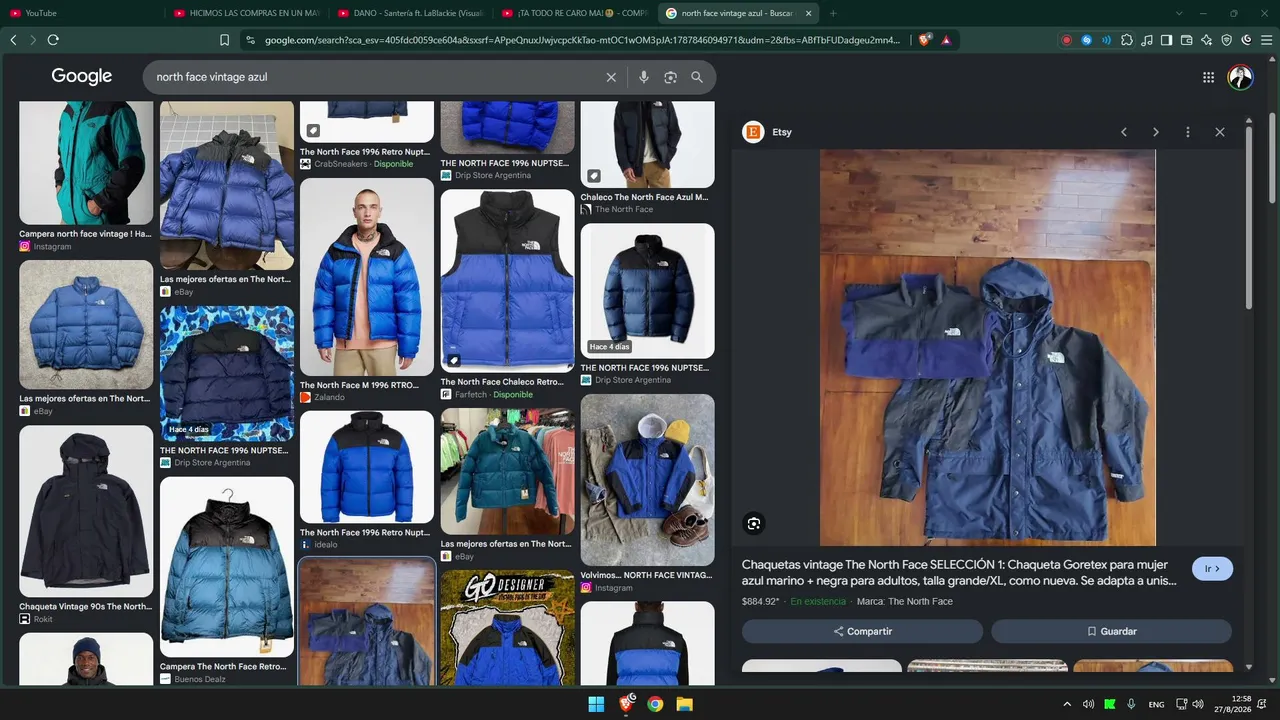Open the GO Designer blue jacket image
Screen dimensions: 1280x720
508,628
